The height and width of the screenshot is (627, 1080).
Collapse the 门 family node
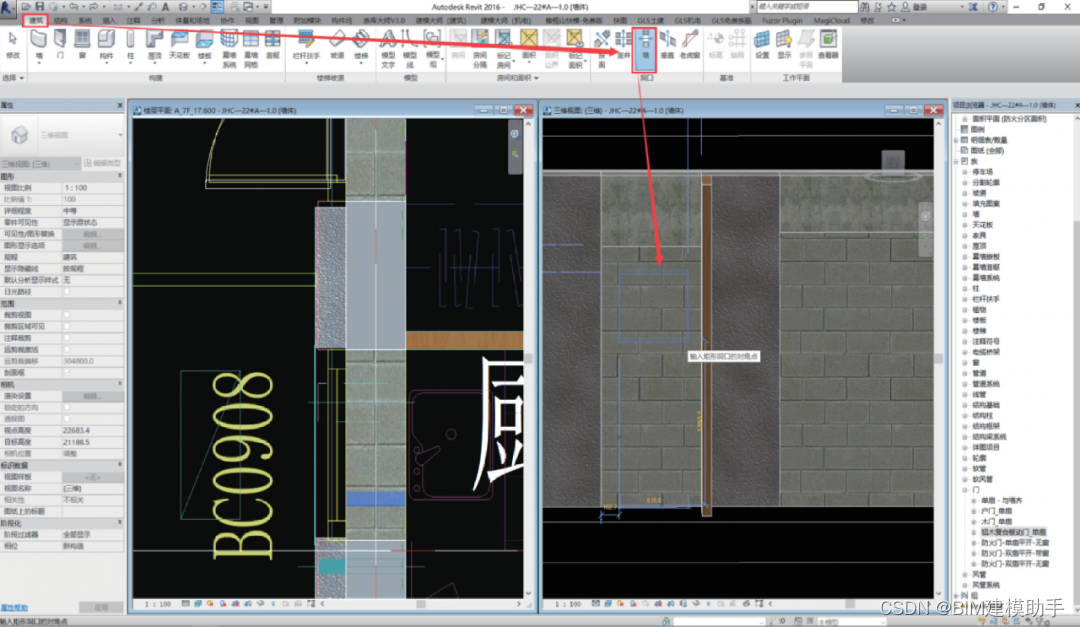pos(965,490)
